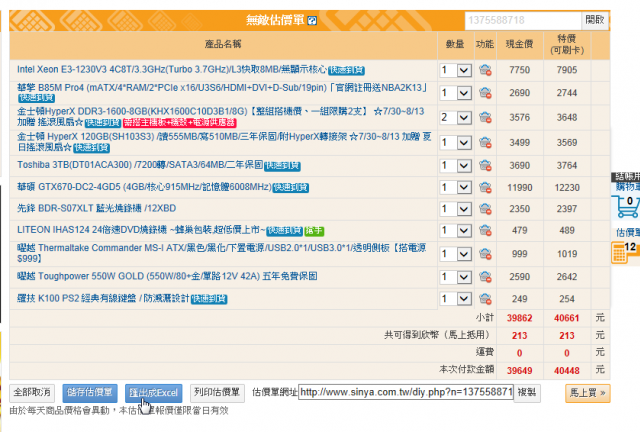Viewport: 640px width, 432px height.
Task: Open Thermaltake Commander MS-I case link
Action: 222,253
